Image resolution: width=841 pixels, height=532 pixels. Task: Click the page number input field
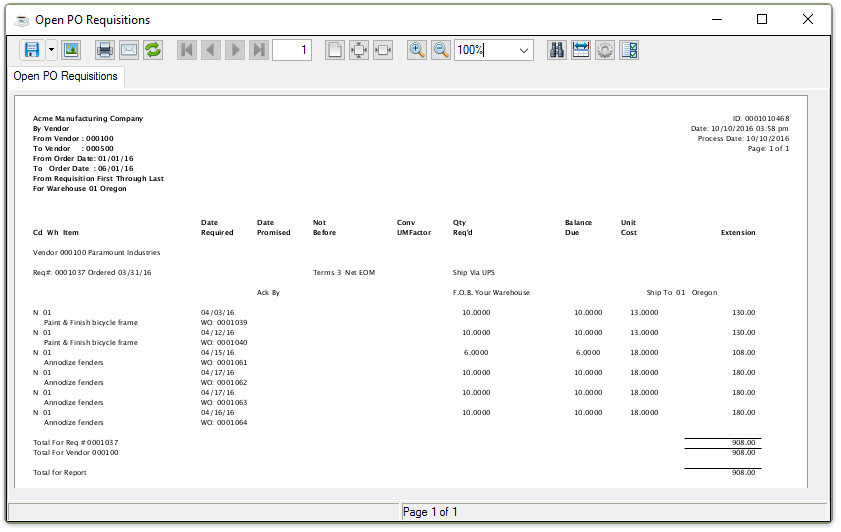(x=291, y=50)
